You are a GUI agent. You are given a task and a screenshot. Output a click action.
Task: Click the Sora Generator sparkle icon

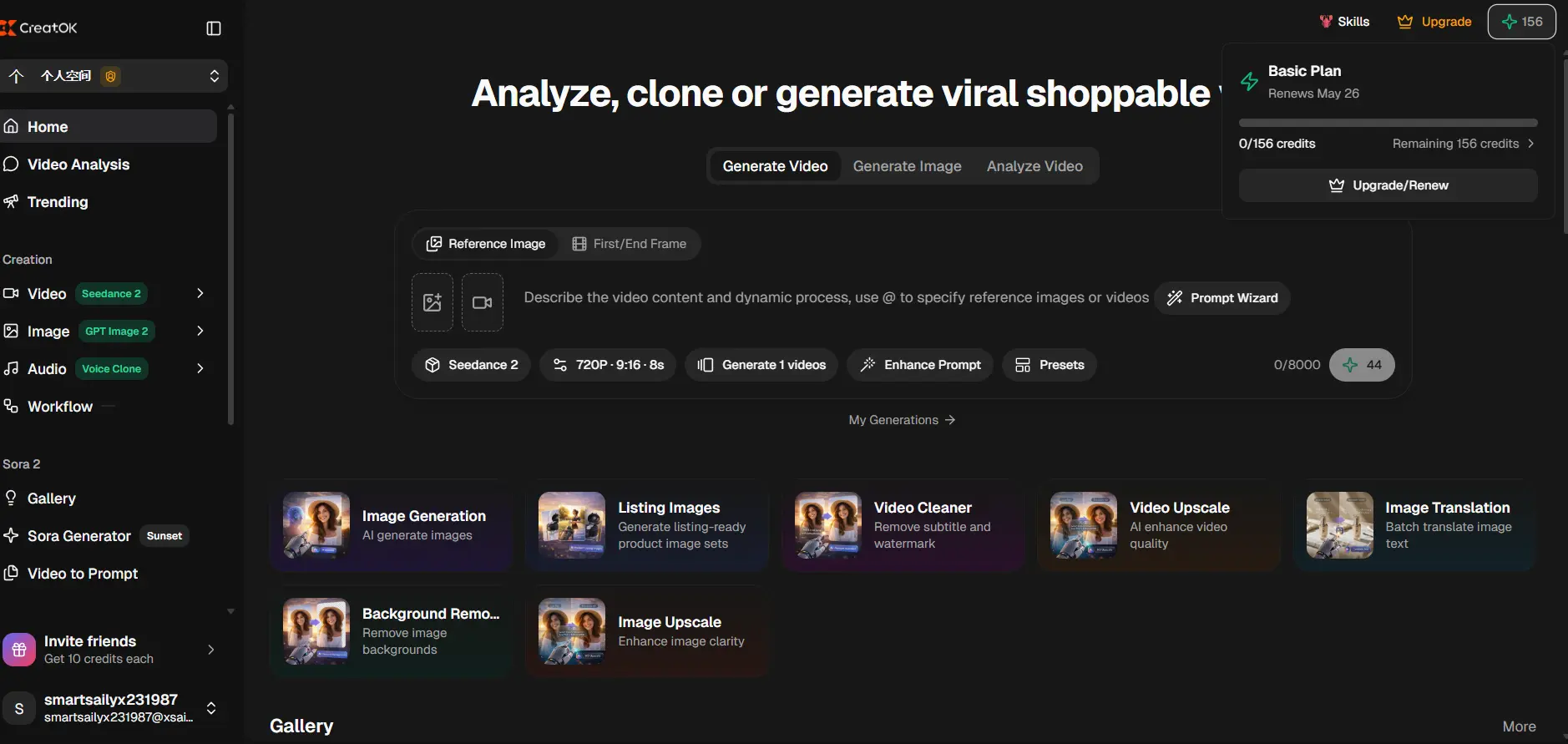click(11, 535)
